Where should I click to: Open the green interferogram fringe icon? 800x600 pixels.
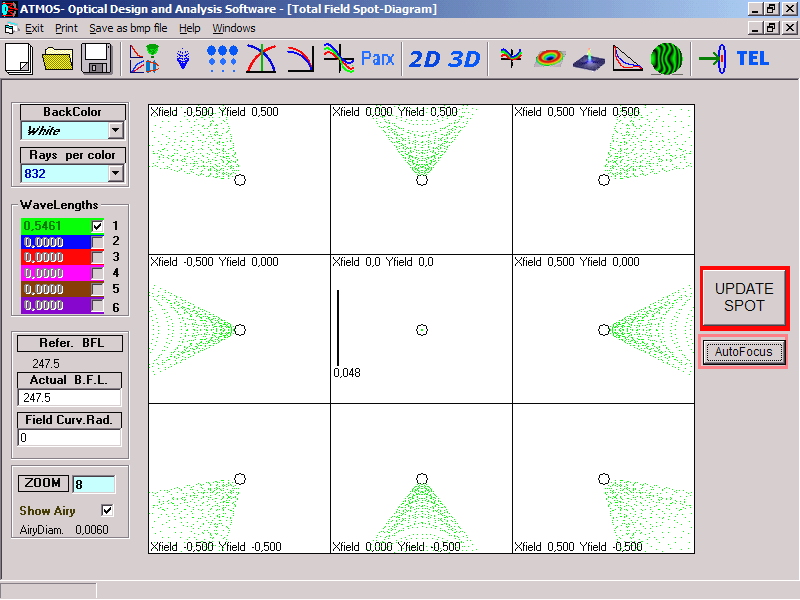(667, 59)
